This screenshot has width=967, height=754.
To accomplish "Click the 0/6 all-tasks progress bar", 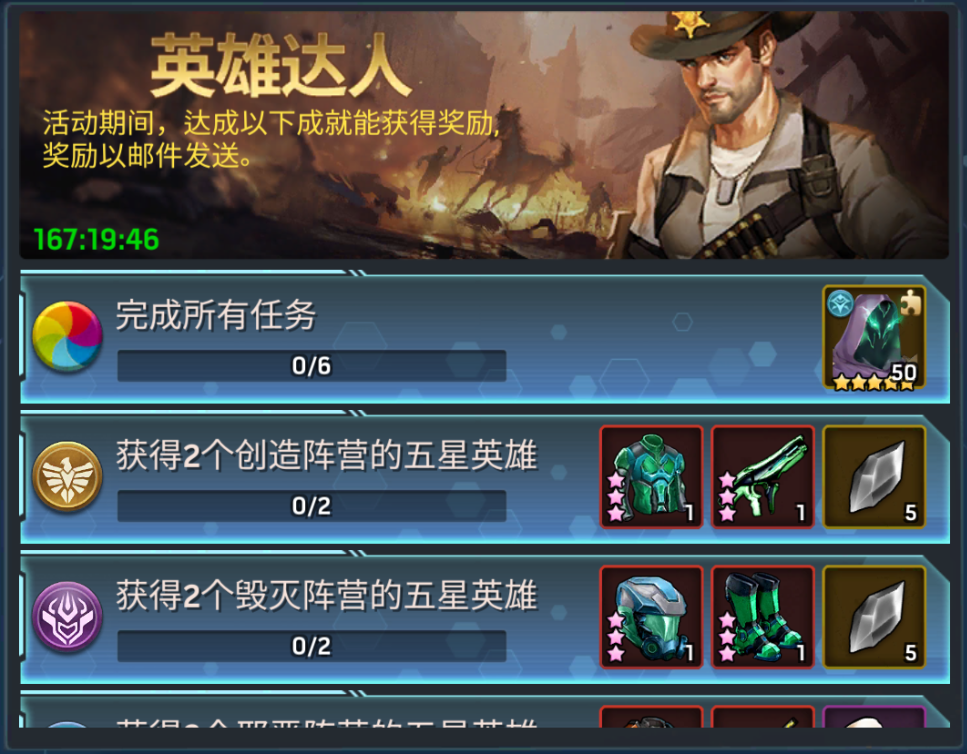I will (311, 366).
